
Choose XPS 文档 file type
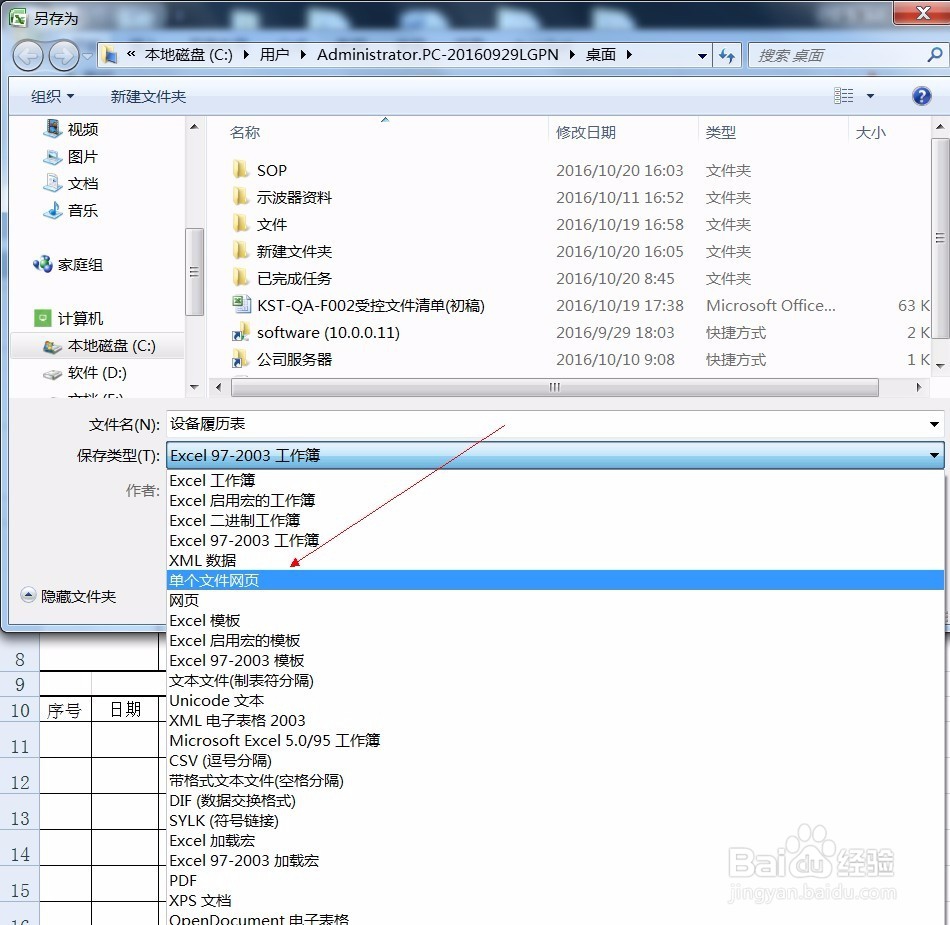coord(555,900)
